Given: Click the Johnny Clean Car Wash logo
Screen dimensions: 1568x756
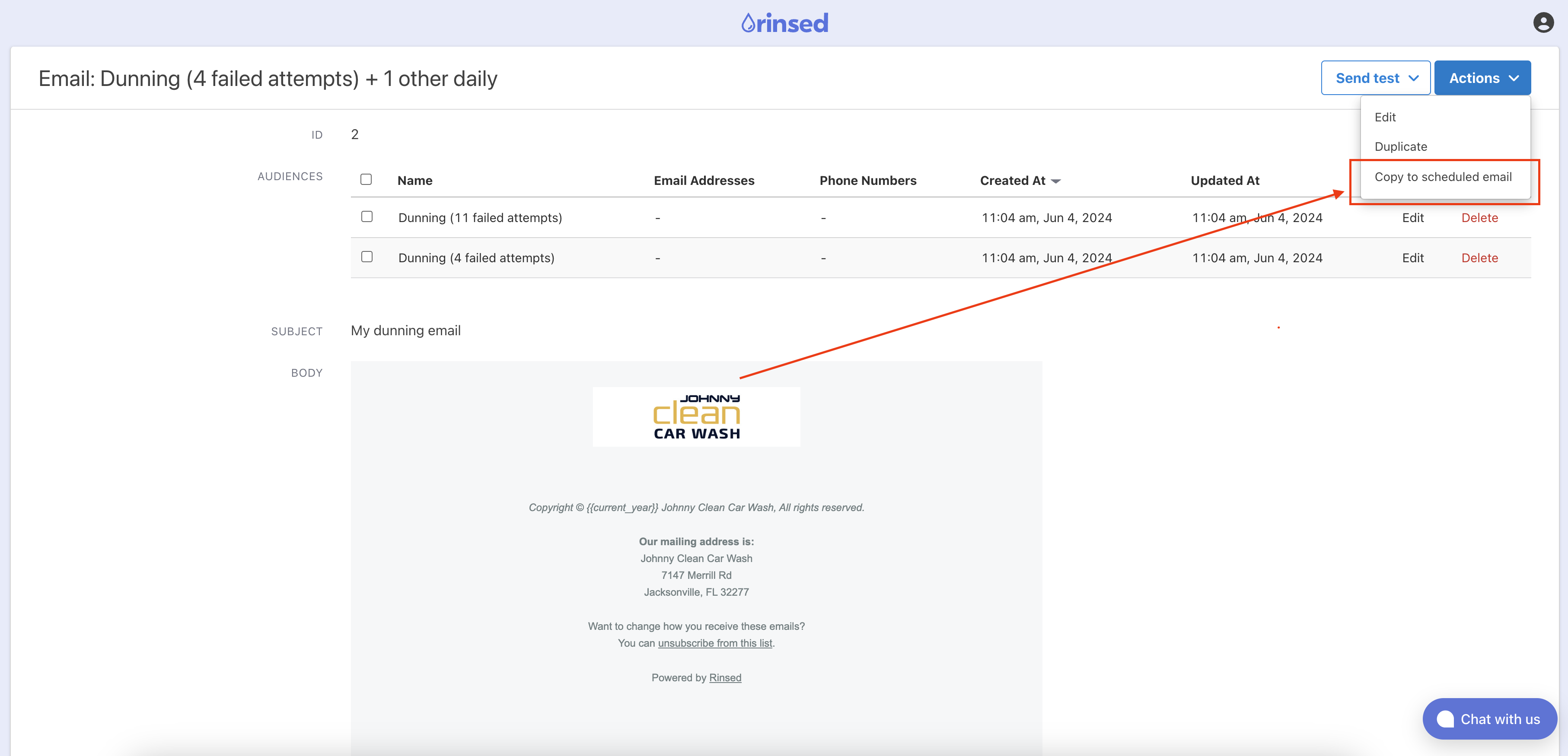Looking at the screenshot, I should [x=696, y=416].
